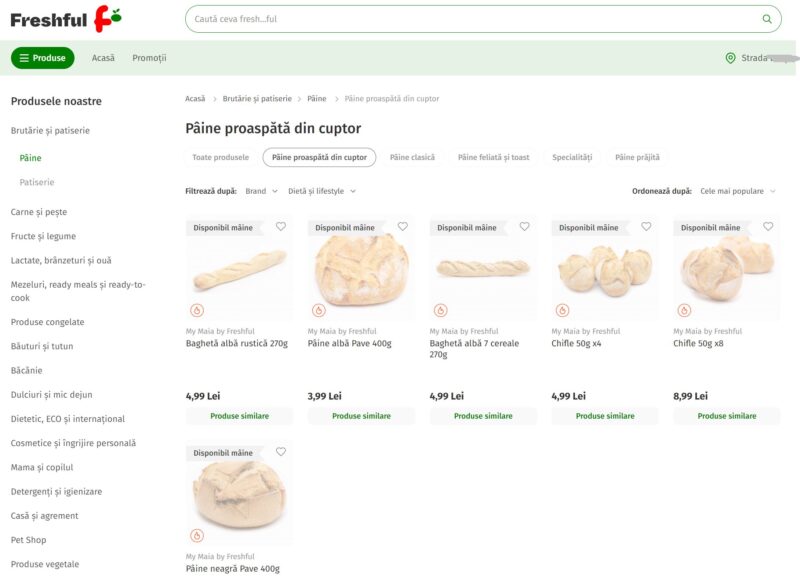Select the Specialități category tab
Image resolution: width=800 pixels, height=576 pixels.
pos(572,157)
